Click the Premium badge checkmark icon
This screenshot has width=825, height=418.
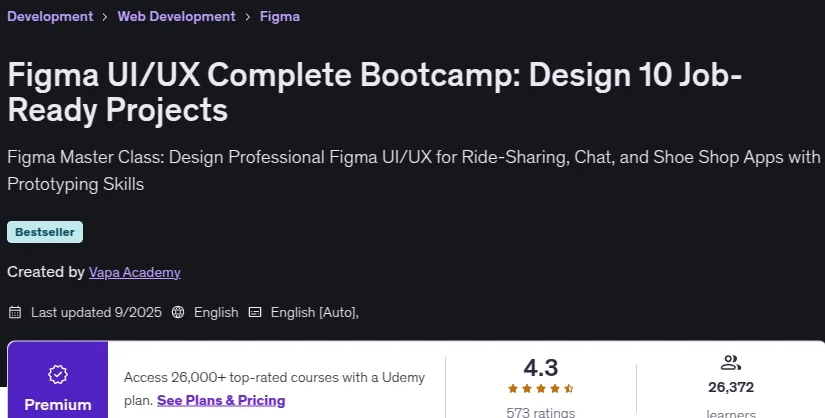[58, 374]
